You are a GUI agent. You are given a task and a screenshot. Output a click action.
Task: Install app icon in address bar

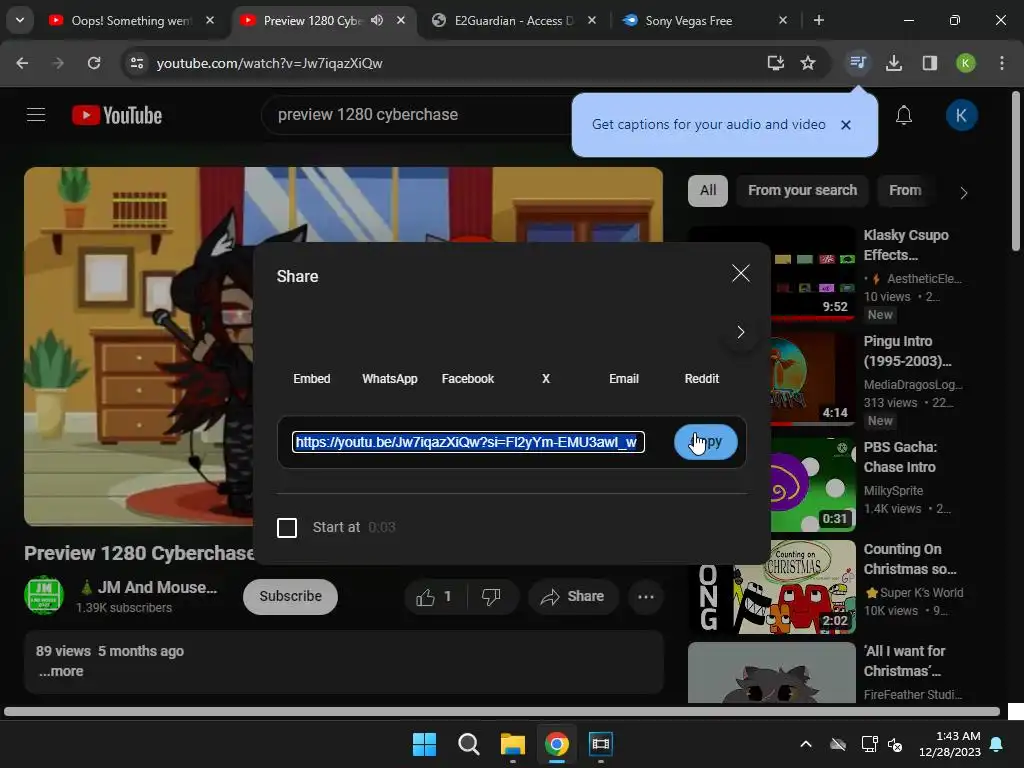coord(775,63)
